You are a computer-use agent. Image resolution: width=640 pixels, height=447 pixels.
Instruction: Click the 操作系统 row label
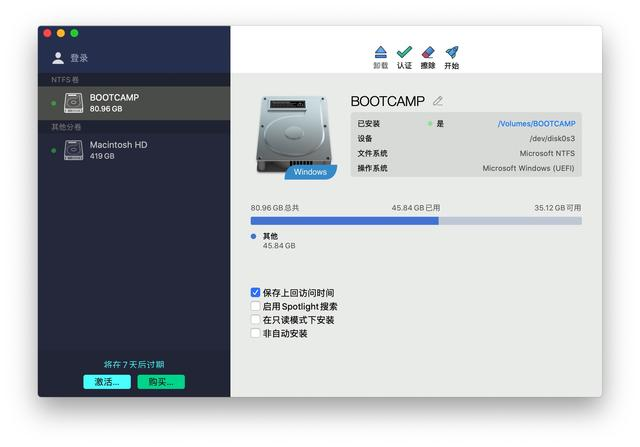pos(372,168)
